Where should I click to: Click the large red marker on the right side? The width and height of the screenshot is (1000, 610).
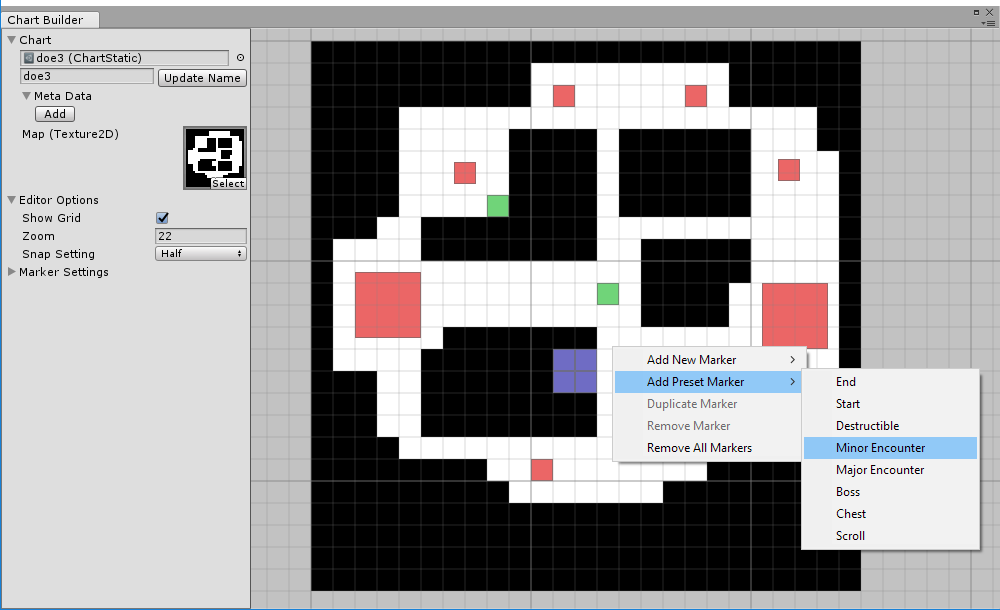(x=794, y=315)
